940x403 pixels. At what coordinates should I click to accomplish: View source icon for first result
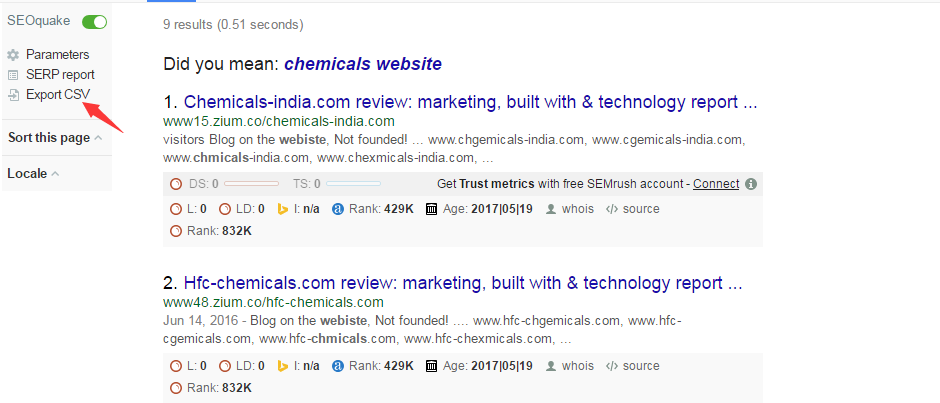612,209
